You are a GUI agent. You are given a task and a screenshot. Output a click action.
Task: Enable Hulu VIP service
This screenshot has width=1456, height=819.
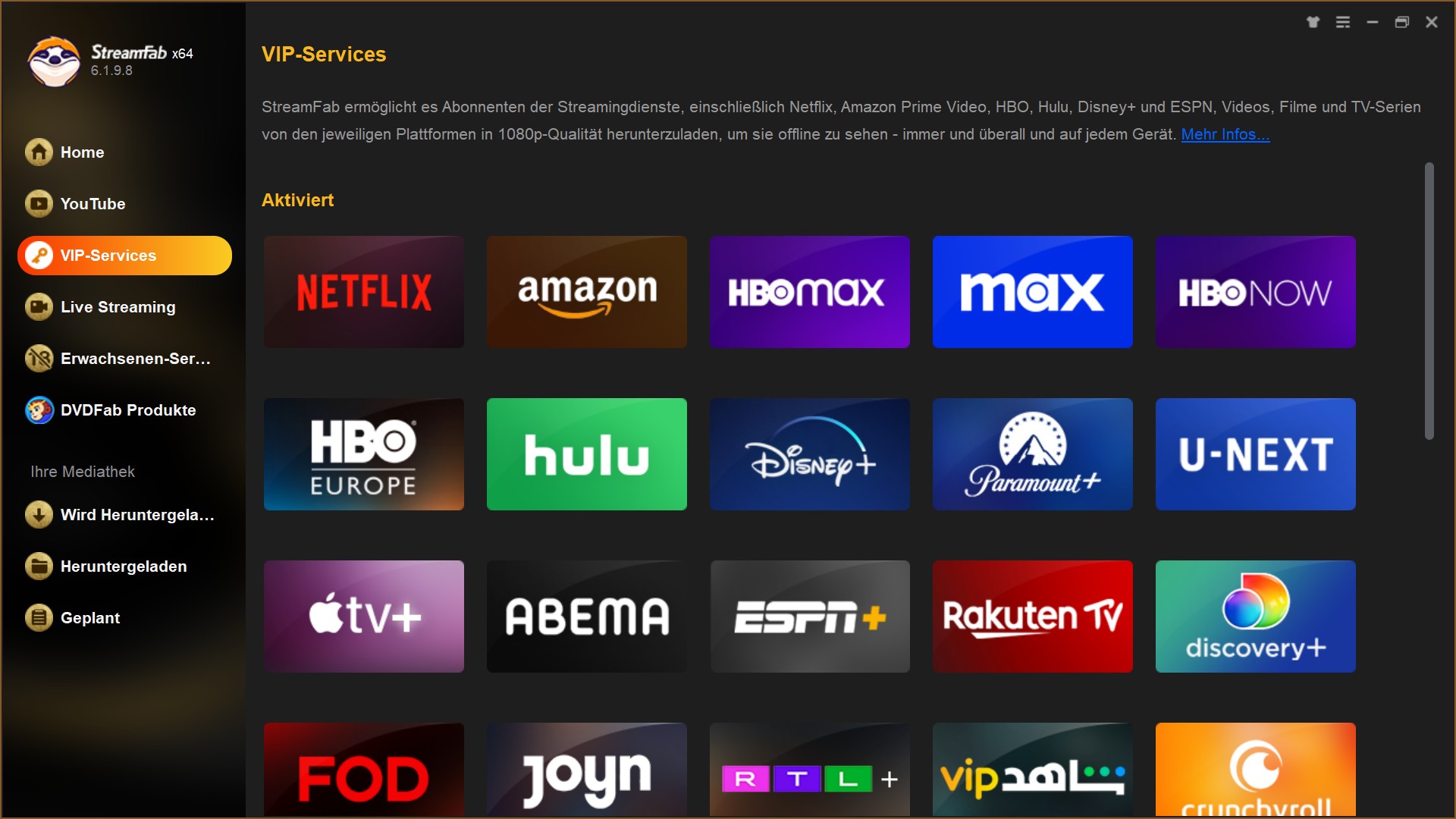(588, 453)
